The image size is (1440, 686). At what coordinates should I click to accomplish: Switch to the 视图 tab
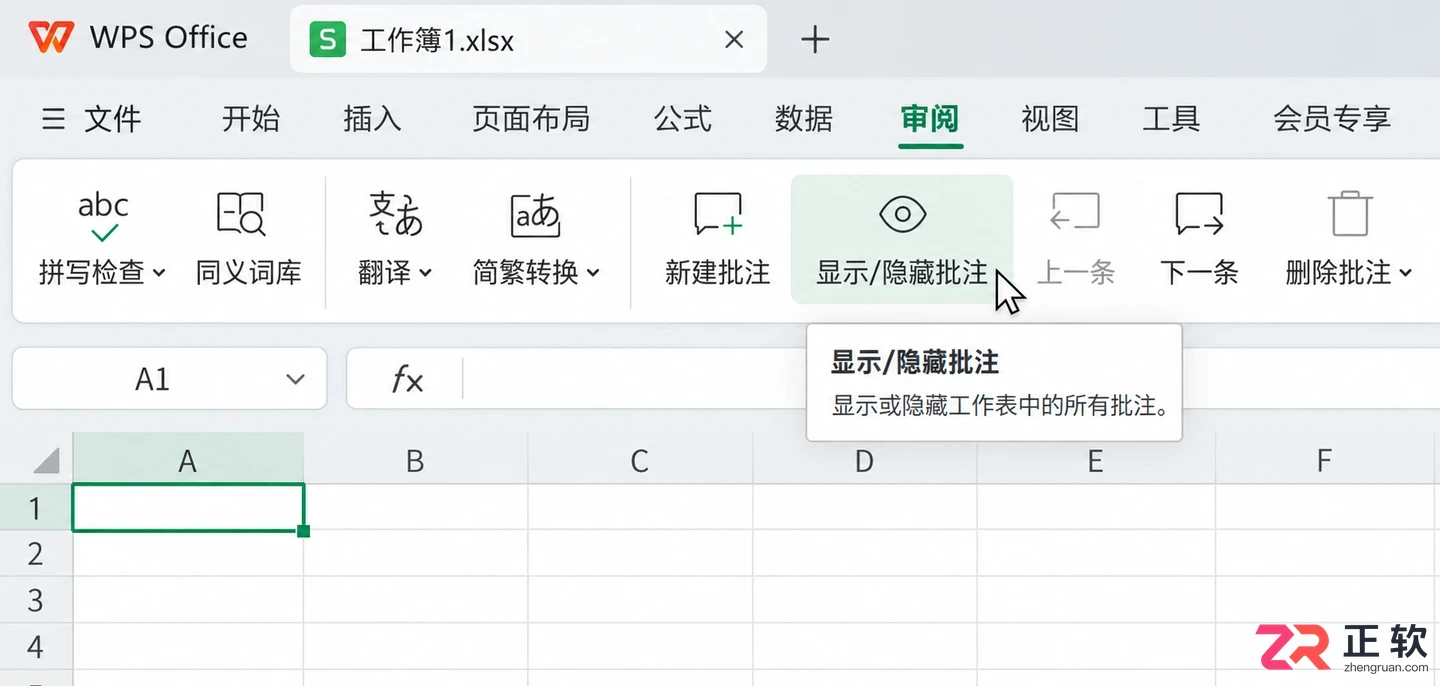tap(1050, 119)
